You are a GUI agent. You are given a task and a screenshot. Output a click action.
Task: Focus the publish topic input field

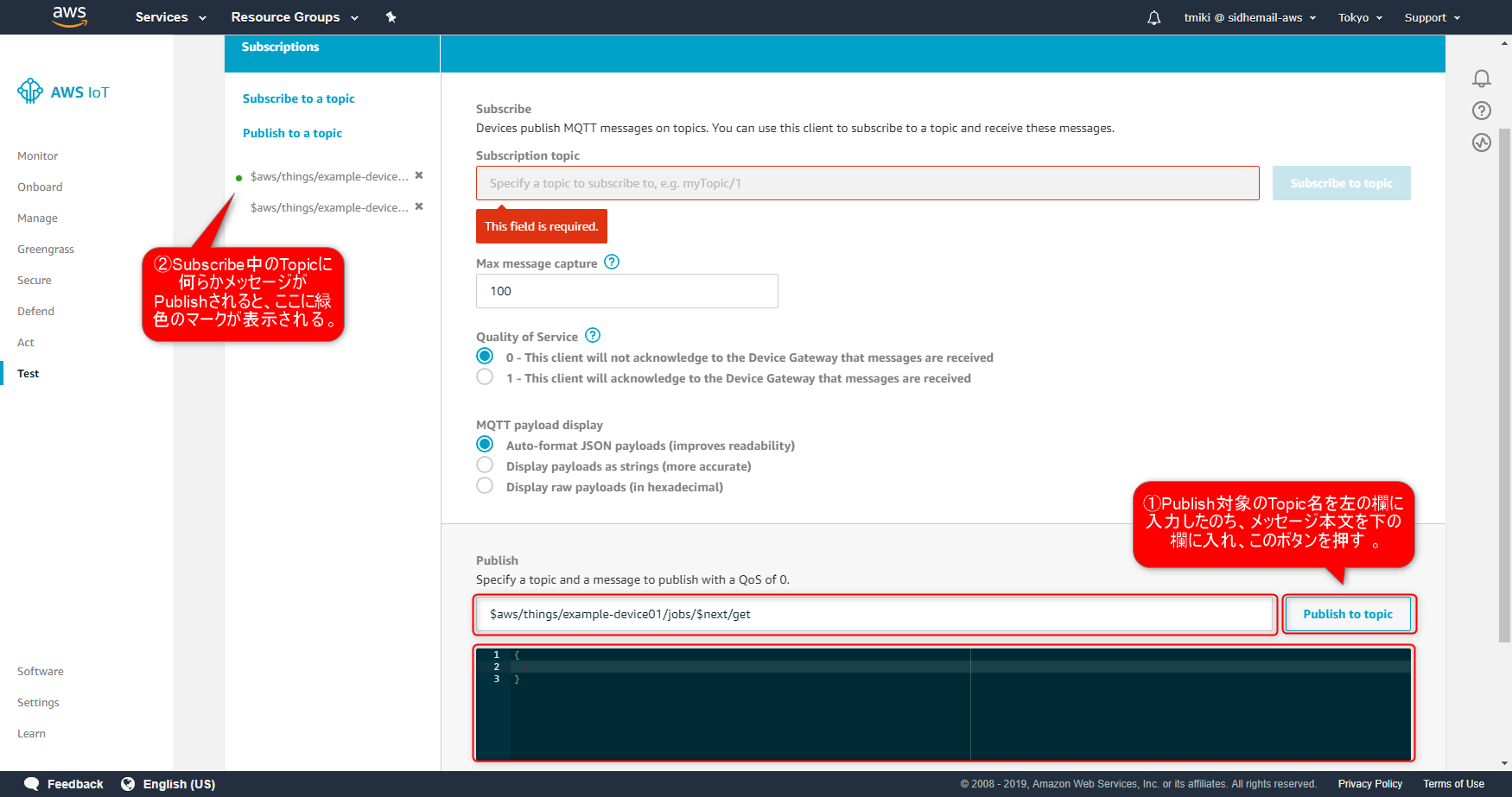click(874, 614)
